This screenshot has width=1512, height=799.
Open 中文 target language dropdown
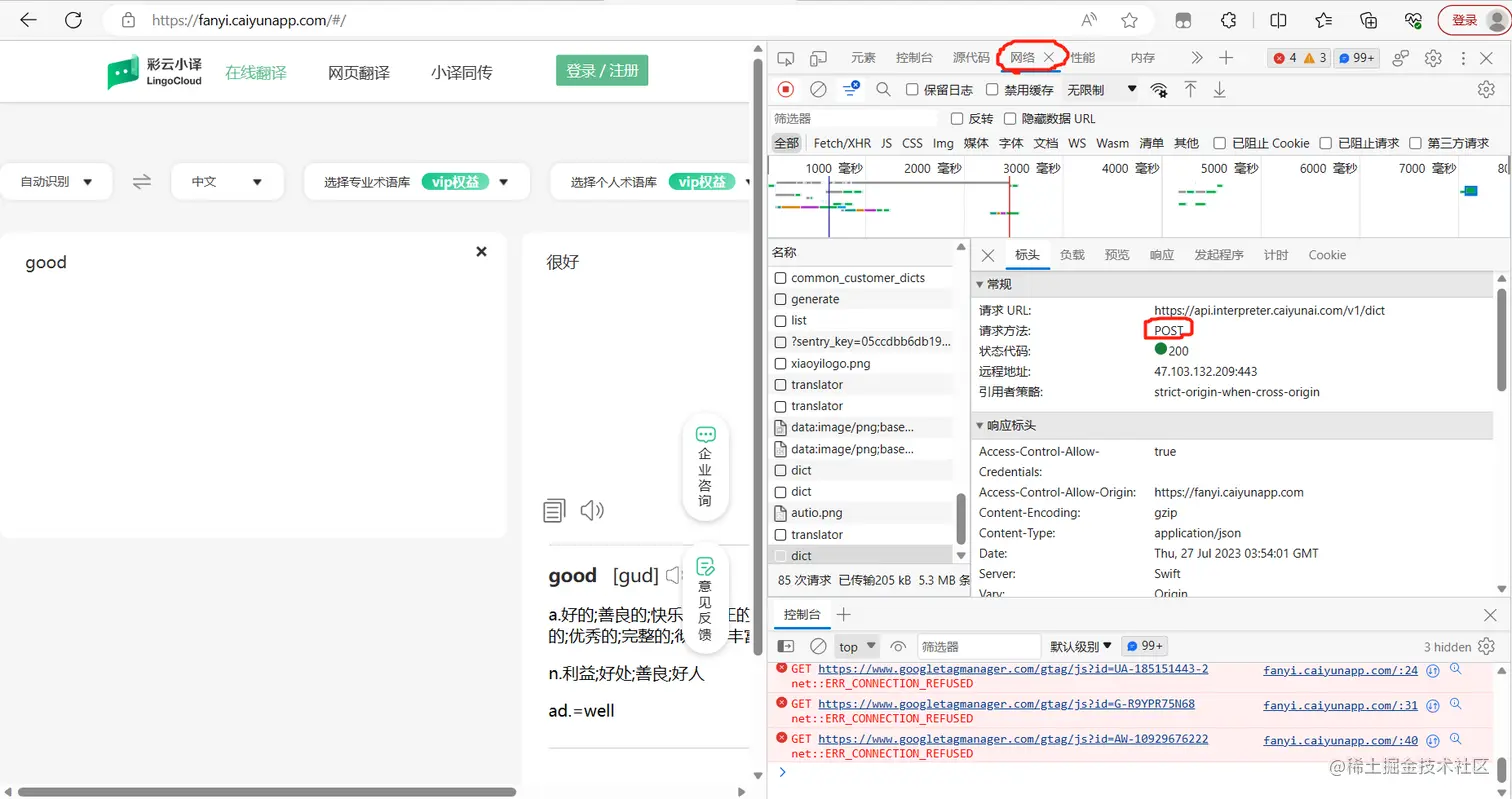pos(226,182)
